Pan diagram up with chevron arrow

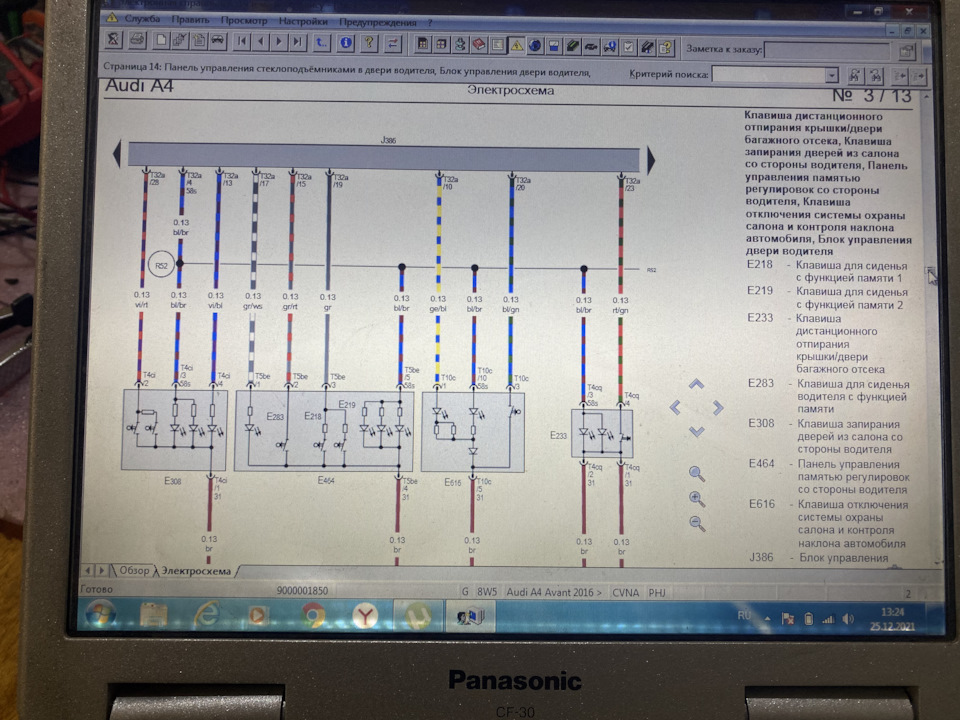tap(696, 384)
